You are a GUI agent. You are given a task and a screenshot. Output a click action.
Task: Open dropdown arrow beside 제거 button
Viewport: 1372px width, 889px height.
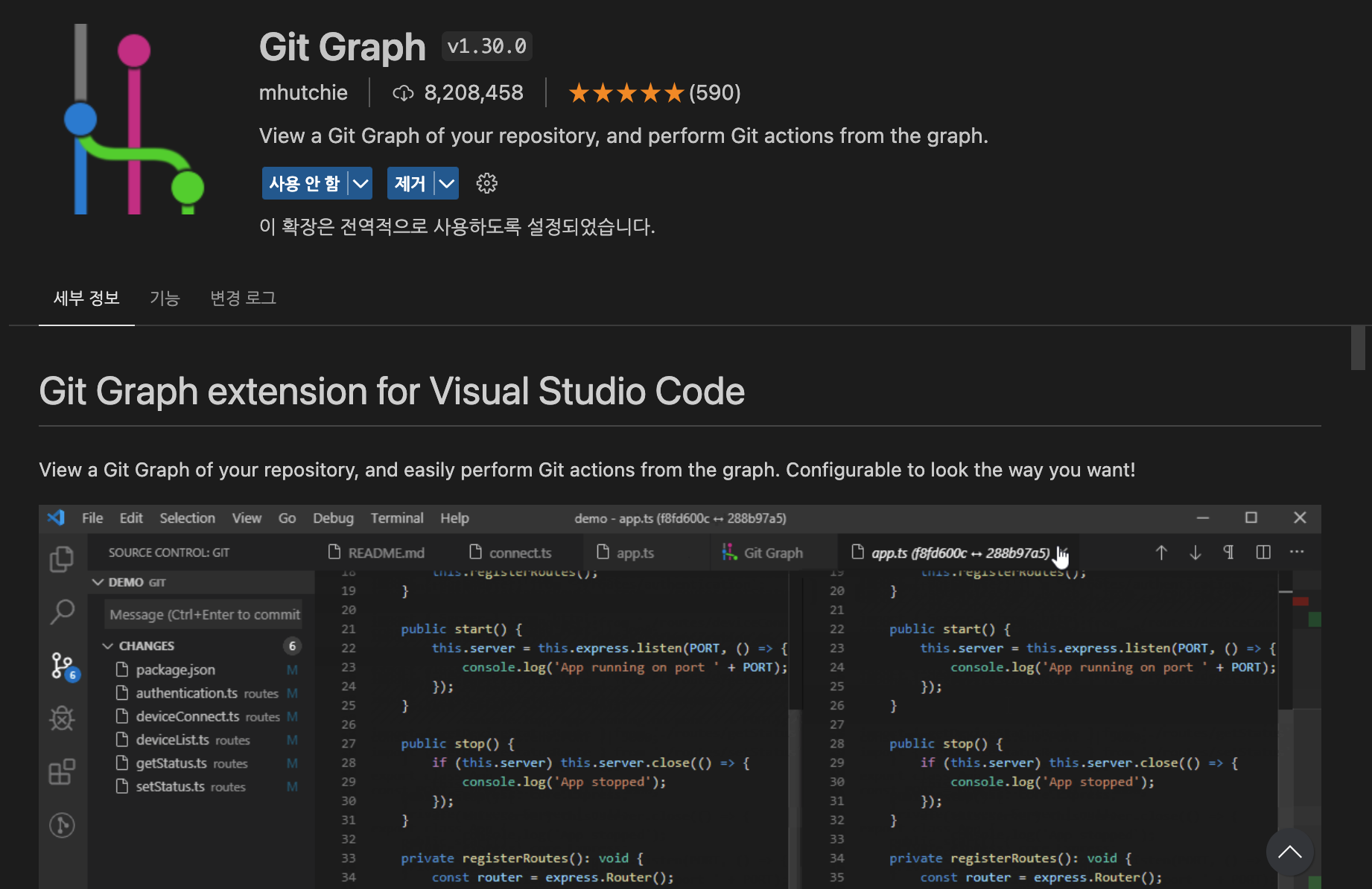tap(446, 183)
